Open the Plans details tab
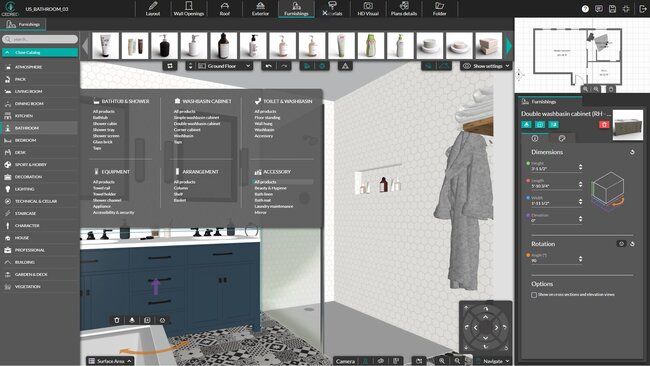 pos(403,9)
